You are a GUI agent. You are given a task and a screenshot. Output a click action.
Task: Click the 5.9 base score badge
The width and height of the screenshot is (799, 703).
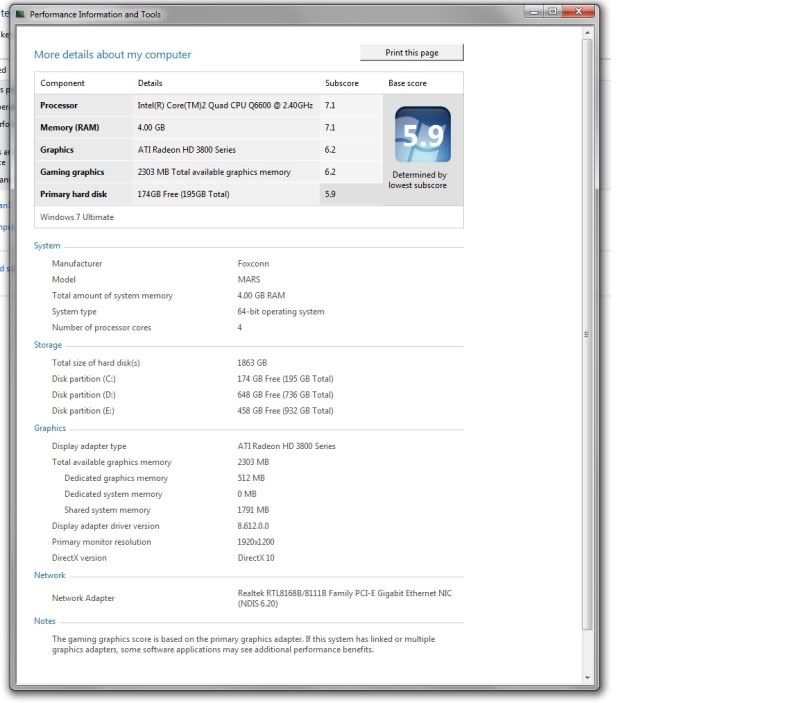(x=422, y=135)
